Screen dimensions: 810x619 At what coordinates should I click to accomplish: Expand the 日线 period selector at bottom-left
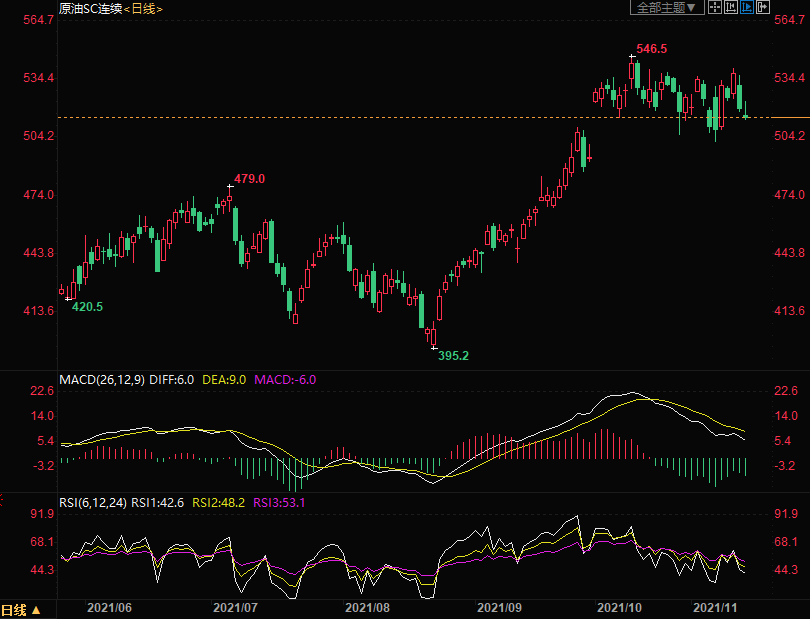click(x=21, y=609)
